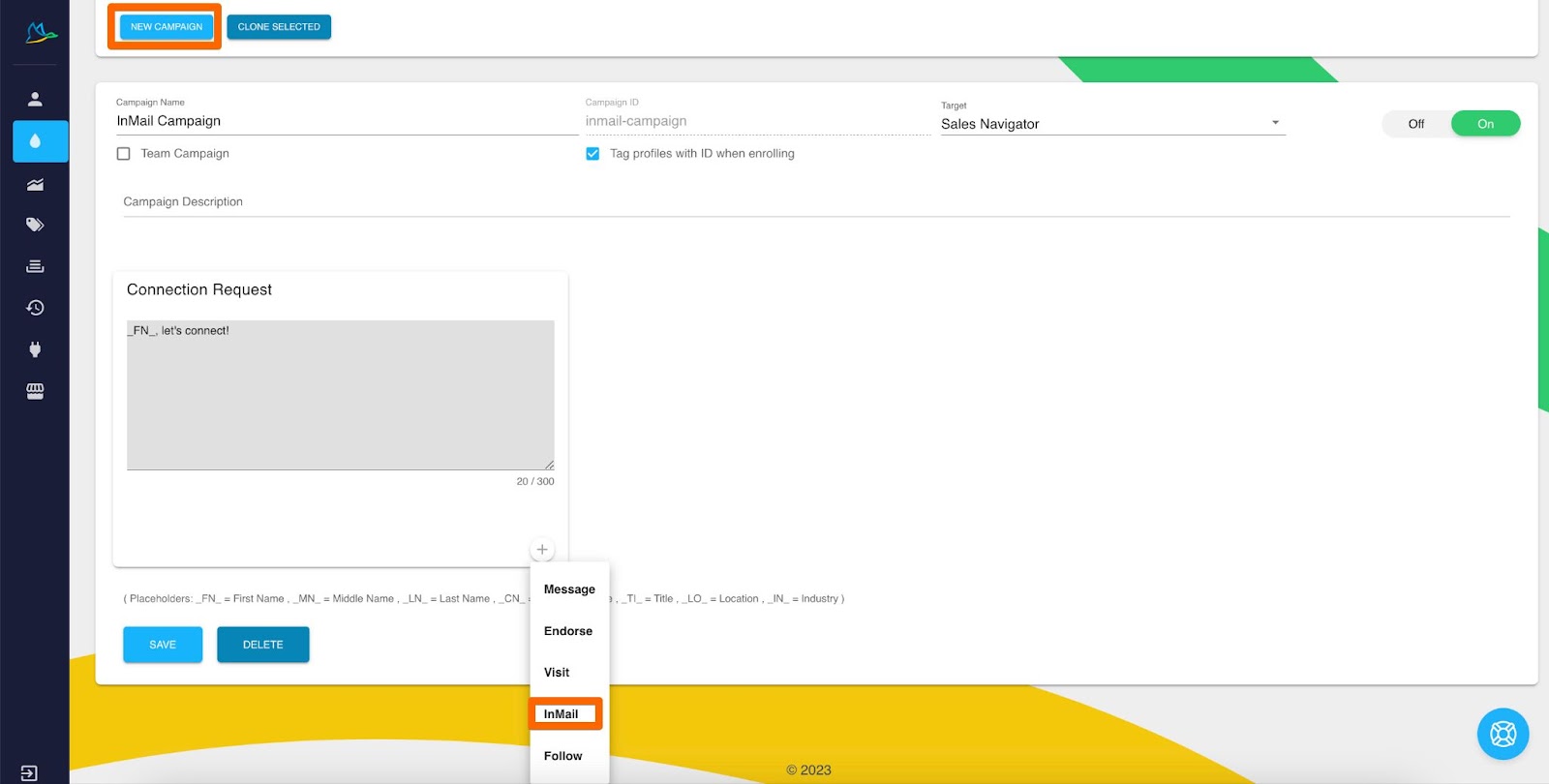Open the queue list icon in sidebar
The width and height of the screenshot is (1549, 784).
click(35, 266)
